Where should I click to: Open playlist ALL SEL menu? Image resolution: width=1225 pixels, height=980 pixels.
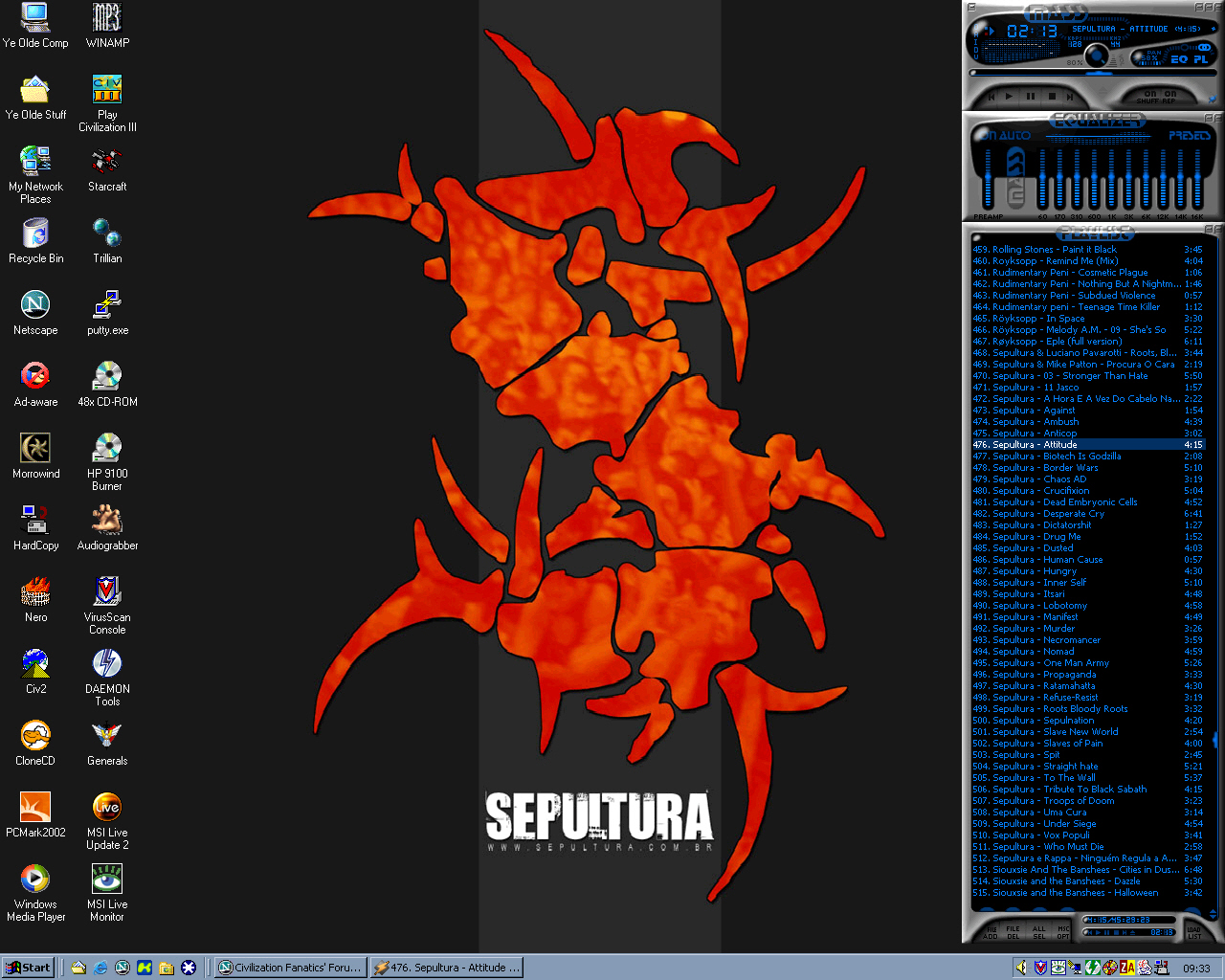(1039, 933)
